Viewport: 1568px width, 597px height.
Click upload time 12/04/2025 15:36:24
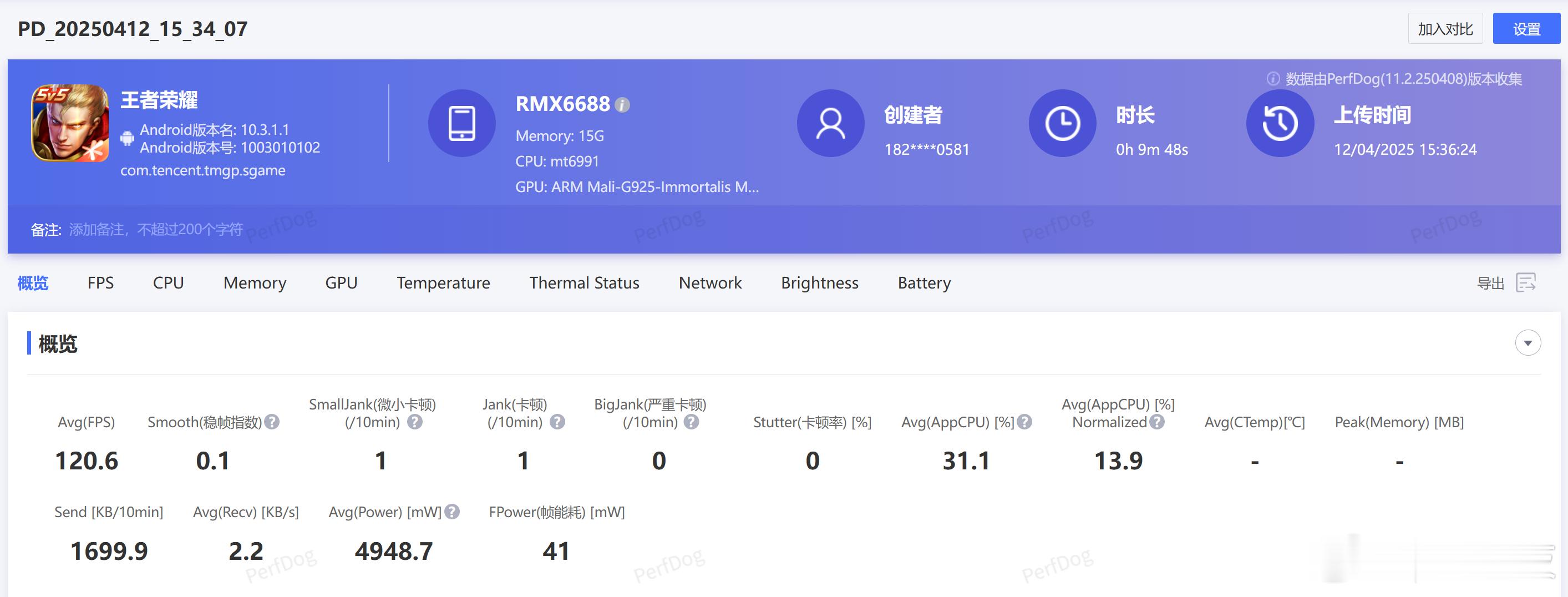pos(1405,149)
